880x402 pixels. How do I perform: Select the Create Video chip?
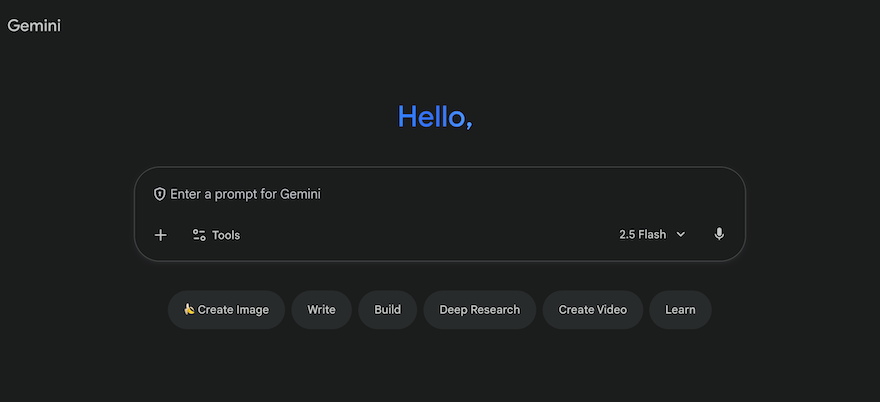[x=593, y=310]
